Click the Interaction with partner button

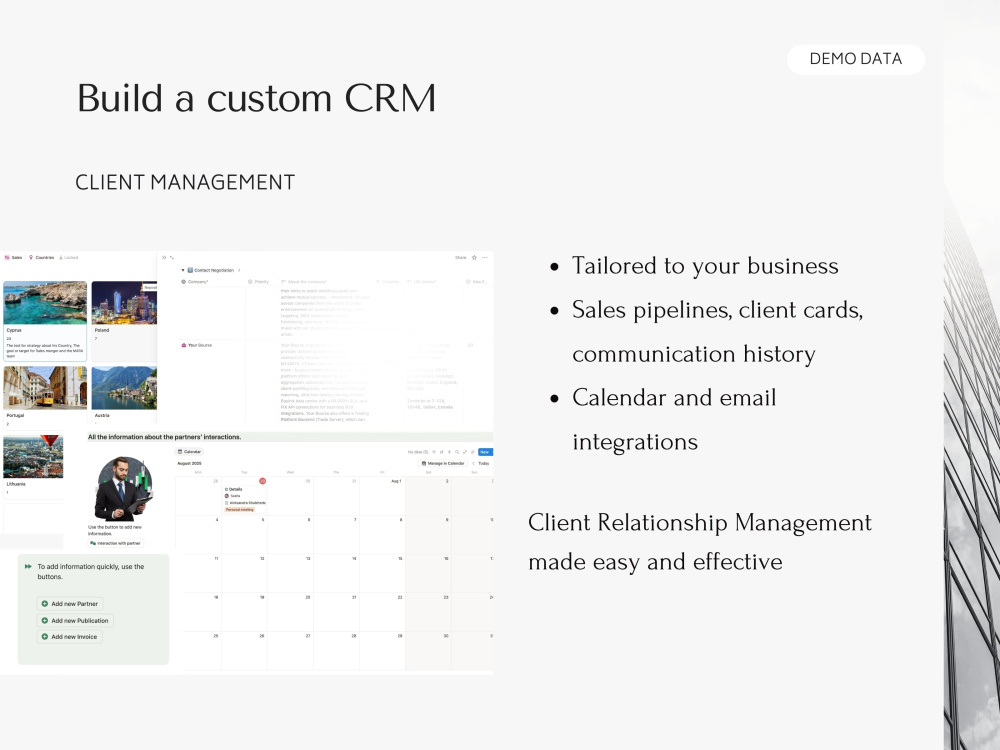116,543
